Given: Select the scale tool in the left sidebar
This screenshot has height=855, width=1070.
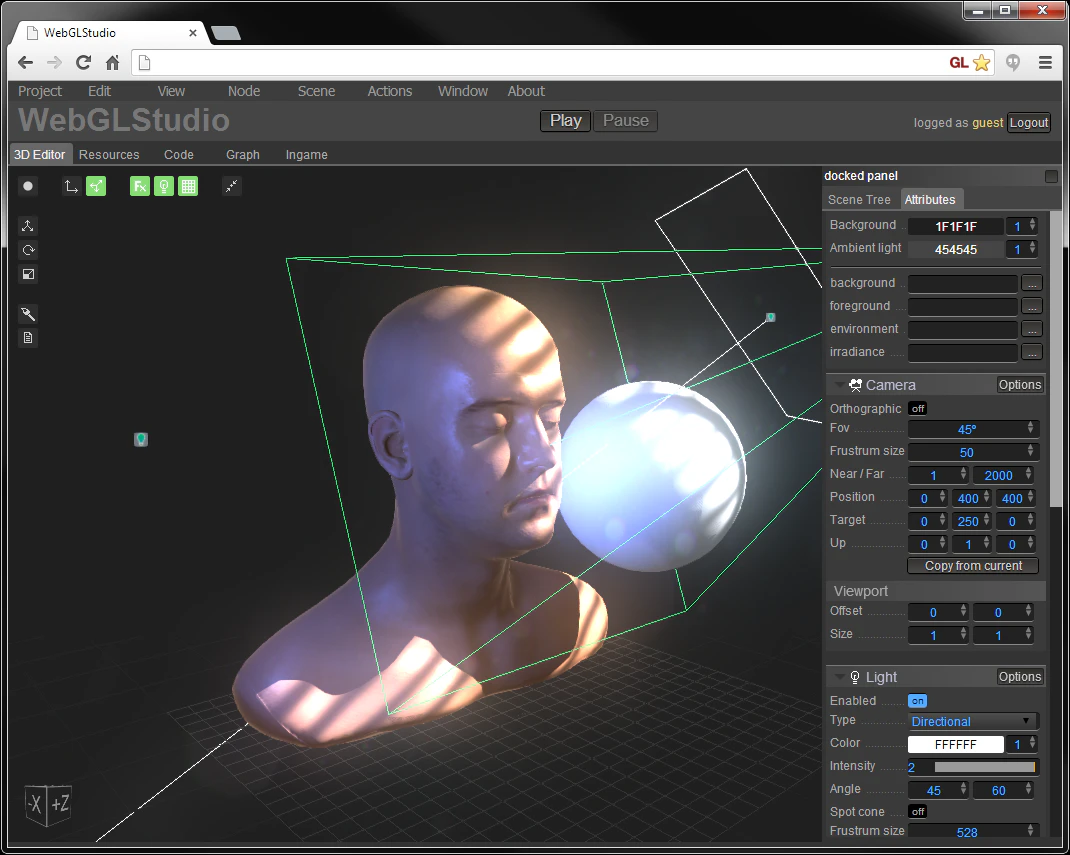Looking at the screenshot, I should [28, 274].
